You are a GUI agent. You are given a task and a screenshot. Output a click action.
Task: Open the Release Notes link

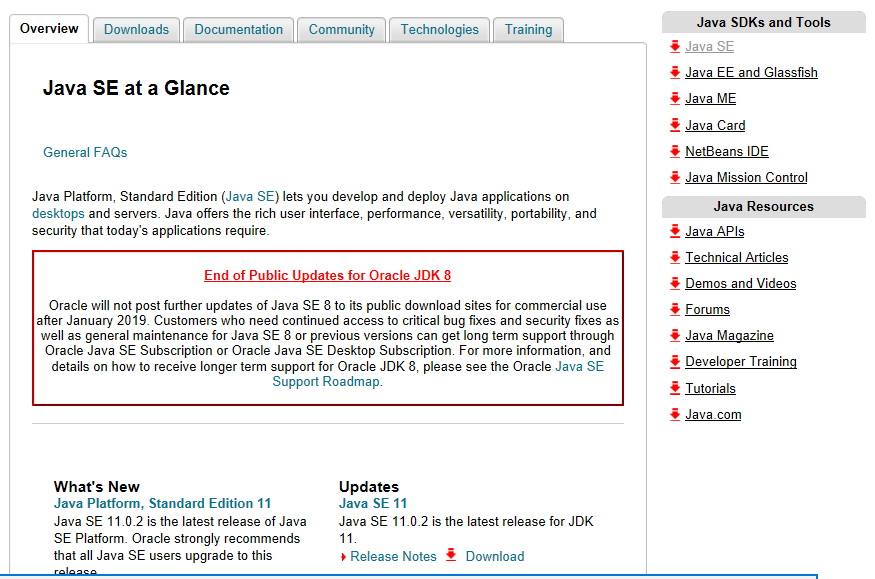click(393, 557)
